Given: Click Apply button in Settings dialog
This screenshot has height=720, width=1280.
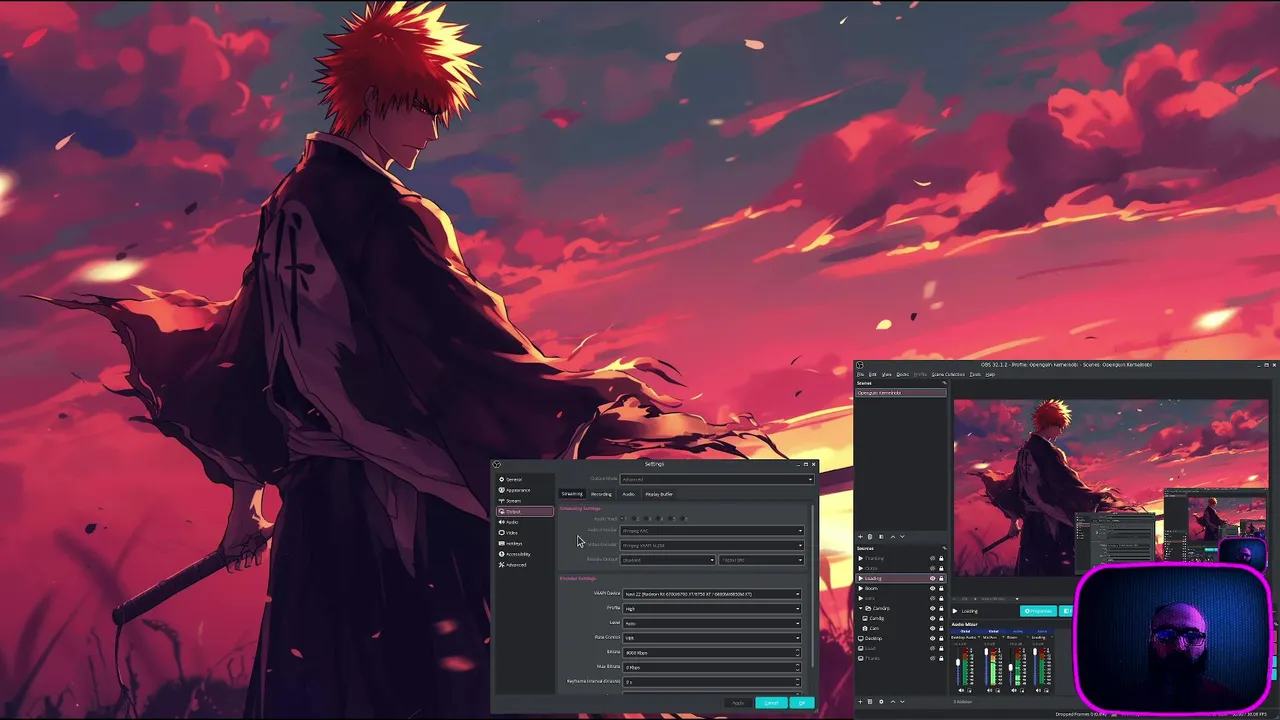Looking at the screenshot, I should (x=738, y=703).
